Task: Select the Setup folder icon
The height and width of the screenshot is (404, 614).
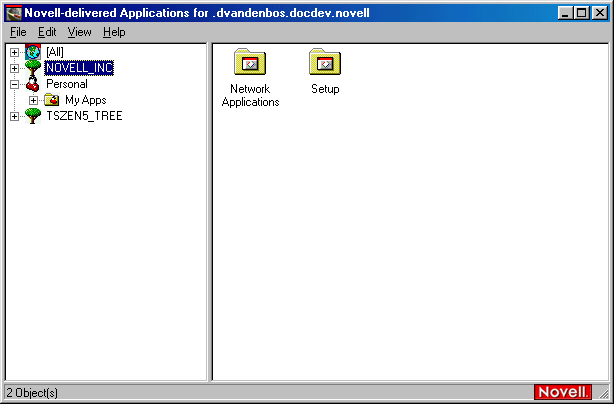Action: (325, 62)
